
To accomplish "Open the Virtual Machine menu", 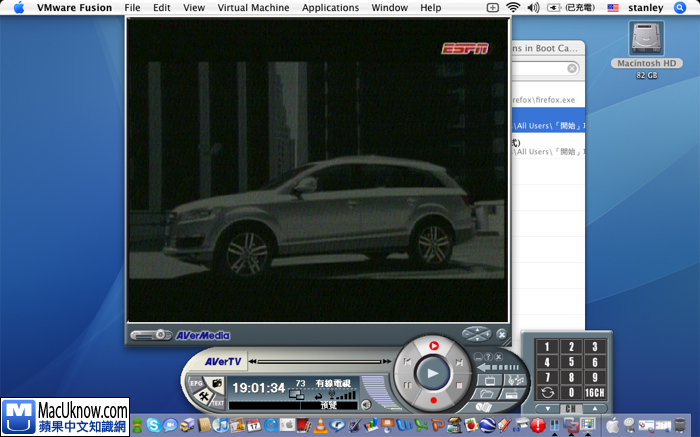I will [x=252, y=7].
